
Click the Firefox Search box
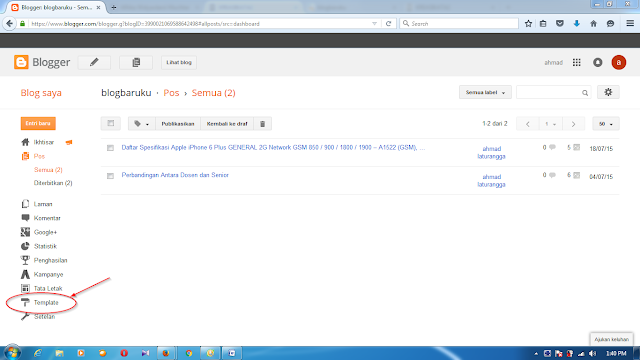click(x=459, y=24)
